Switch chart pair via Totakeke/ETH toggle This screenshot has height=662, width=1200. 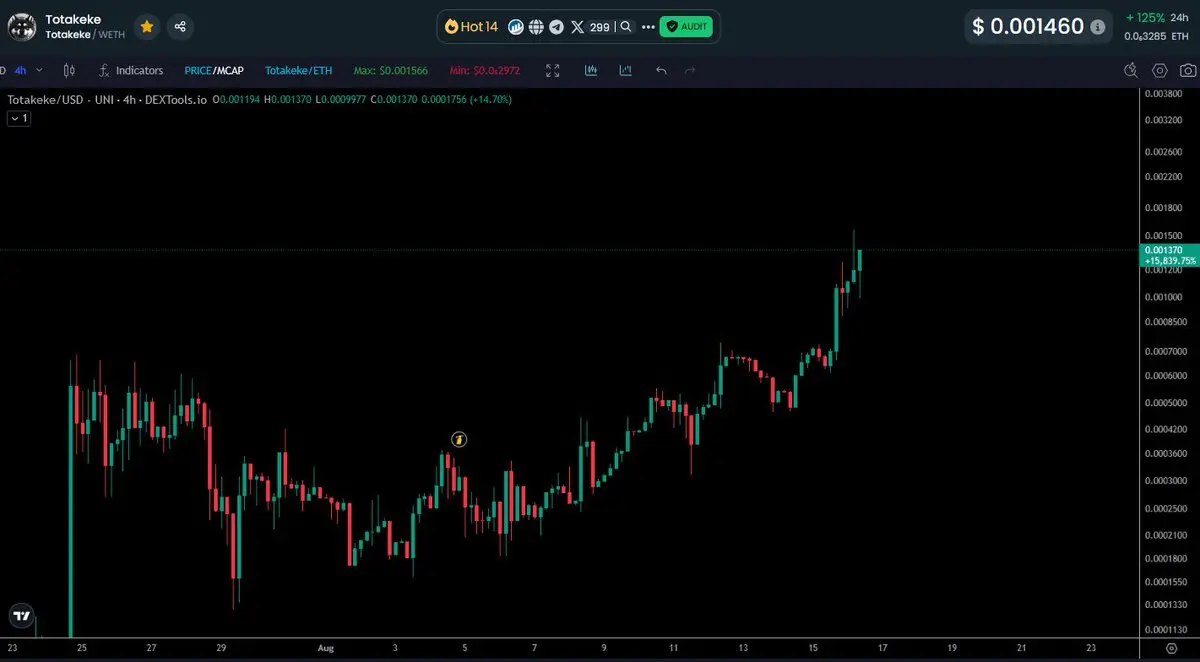tap(299, 71)
